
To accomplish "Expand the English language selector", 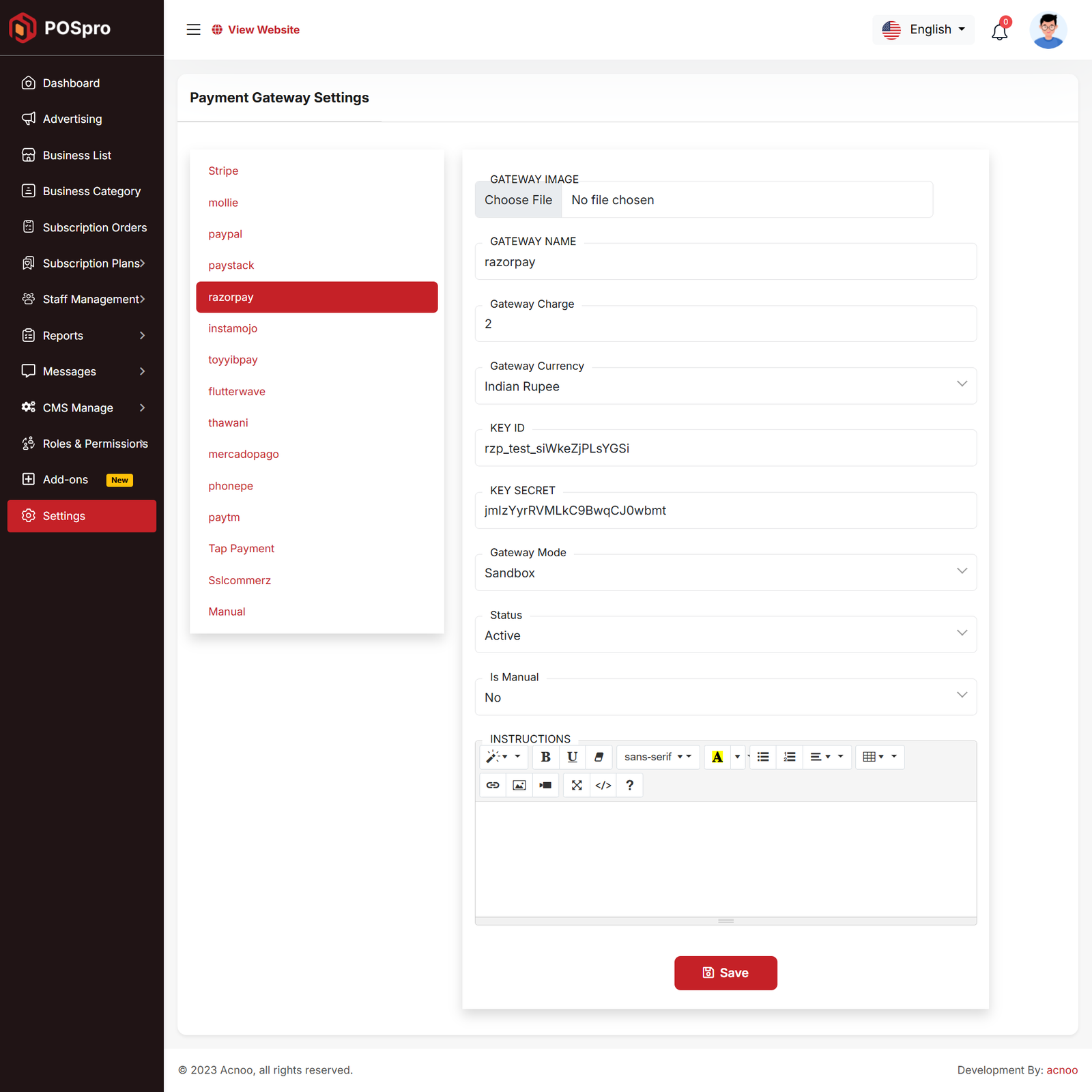I will click(923, 29).
